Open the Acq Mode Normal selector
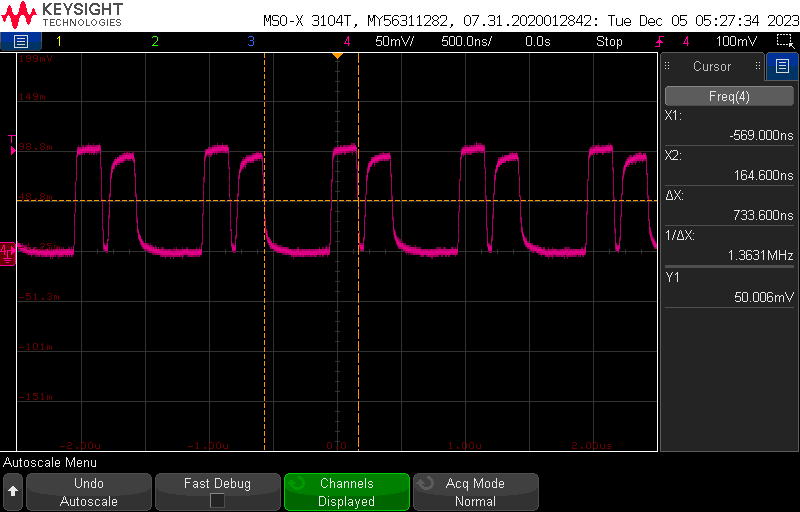This screenshot has width=800, height=512. click(x=475, y=492)
